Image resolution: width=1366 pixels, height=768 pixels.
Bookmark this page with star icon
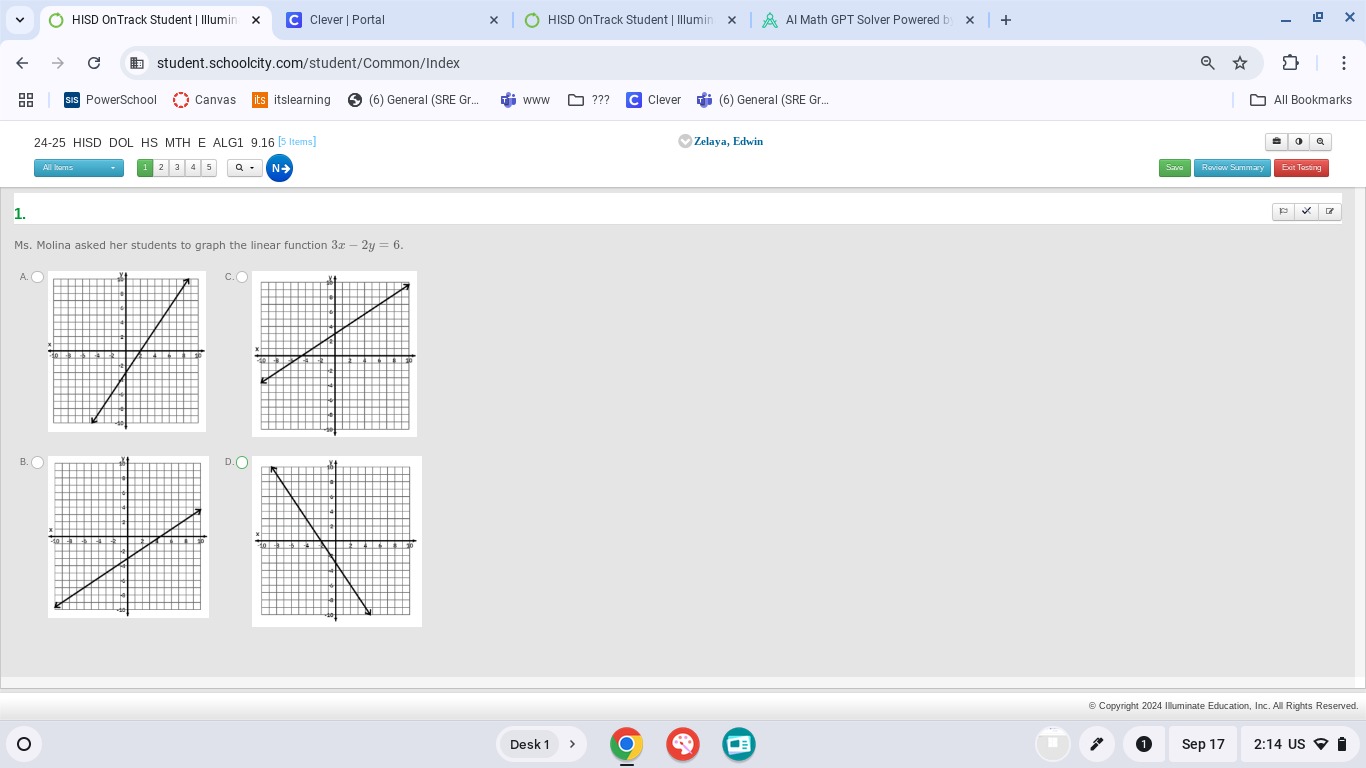1240,63
